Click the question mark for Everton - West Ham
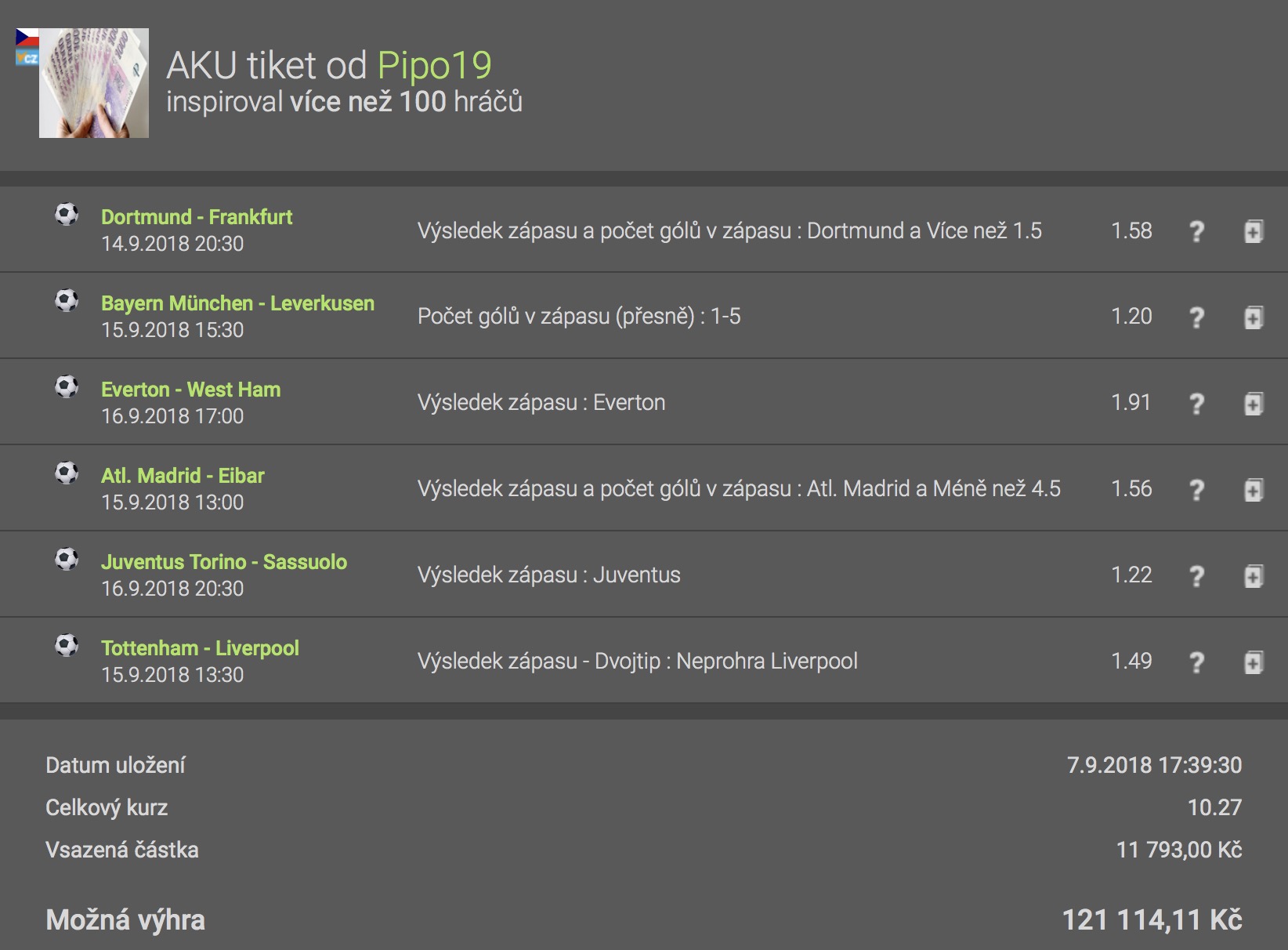 [x=1196, y=404]
